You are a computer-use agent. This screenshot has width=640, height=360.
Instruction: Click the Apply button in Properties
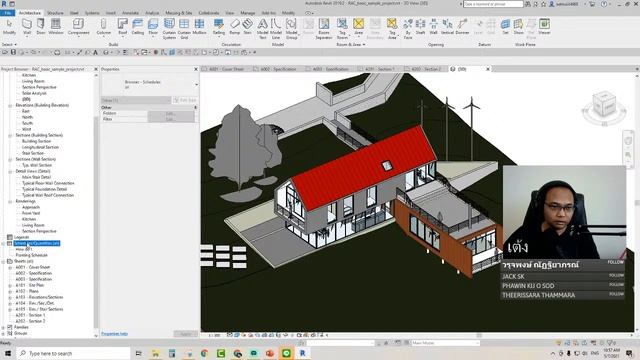[186, 334]
